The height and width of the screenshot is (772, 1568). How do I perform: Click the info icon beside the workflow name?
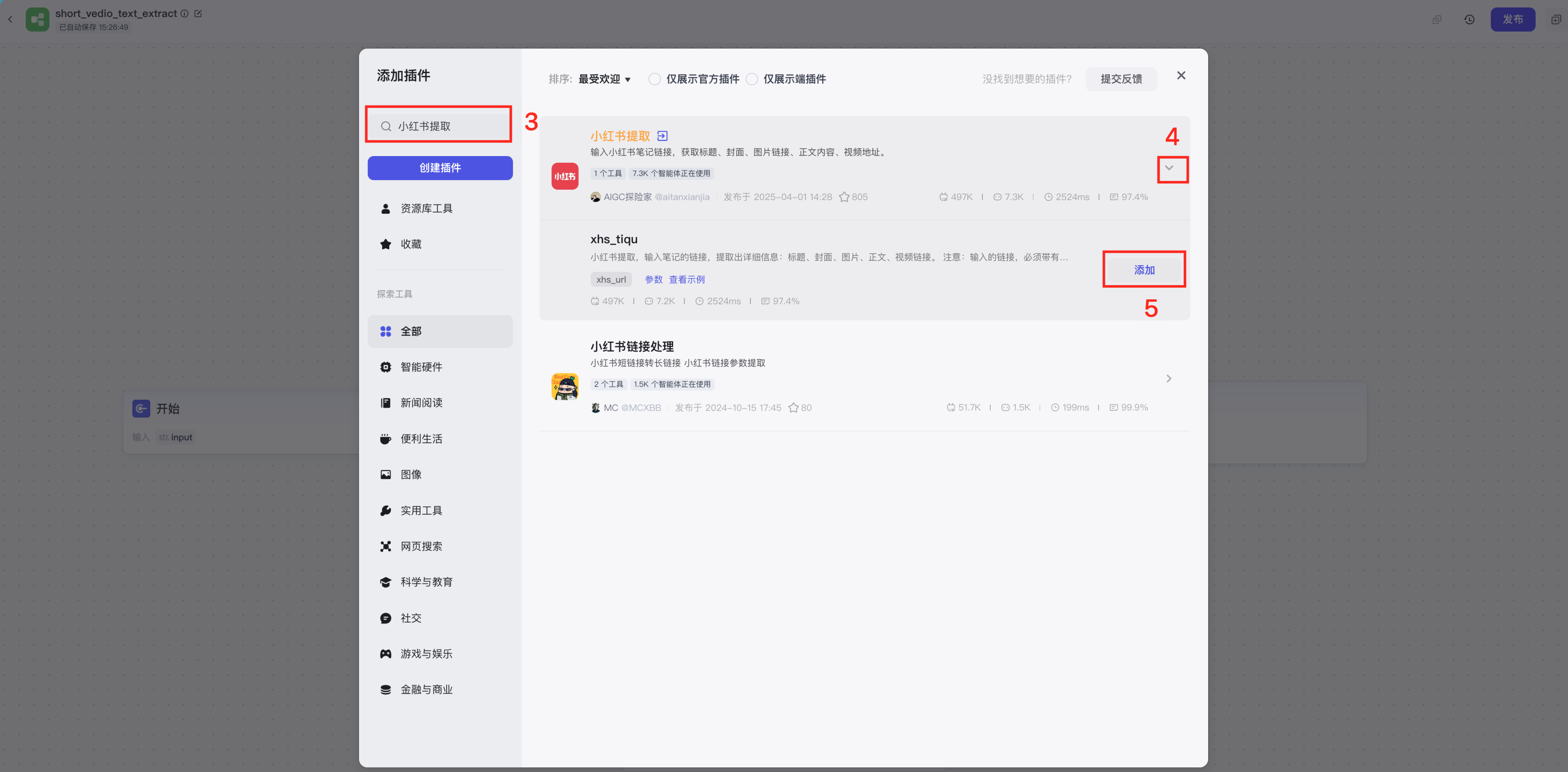coord(184,13)
